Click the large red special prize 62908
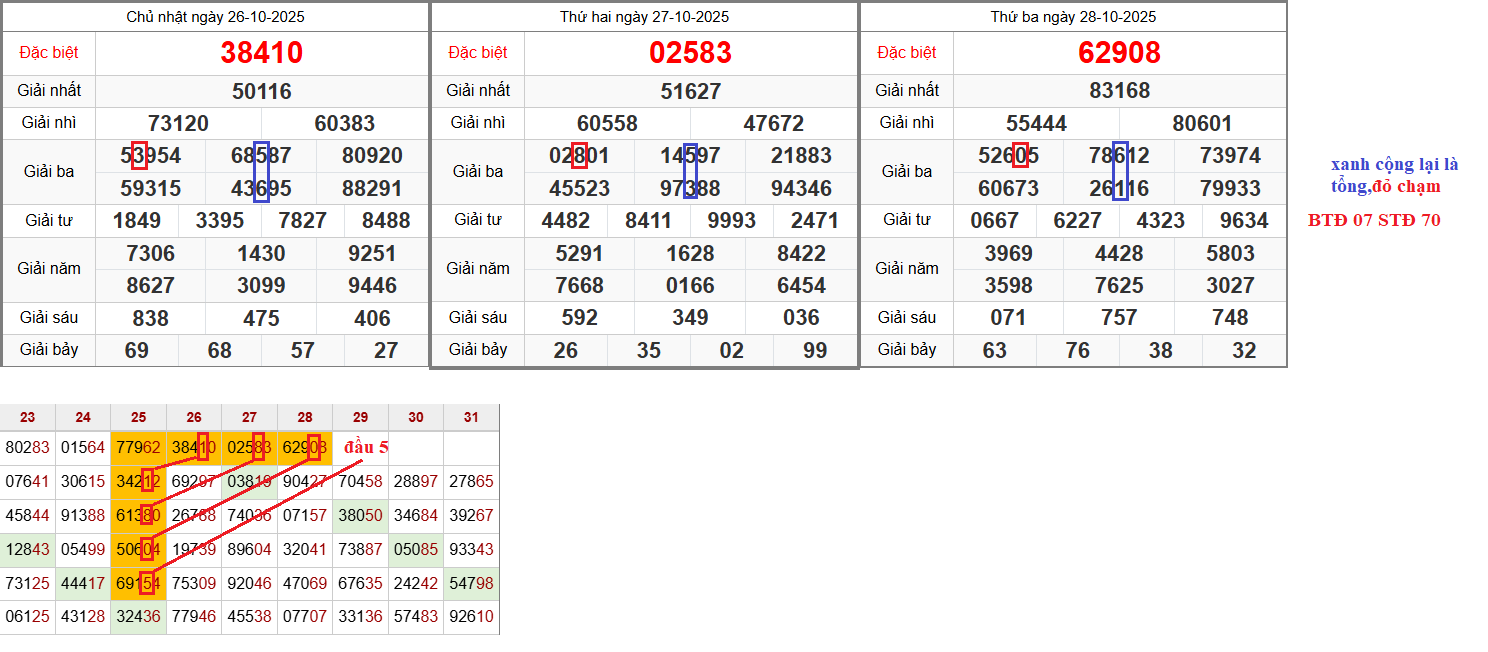This screenshot has width=1488, height=652. click(1119, 53)
